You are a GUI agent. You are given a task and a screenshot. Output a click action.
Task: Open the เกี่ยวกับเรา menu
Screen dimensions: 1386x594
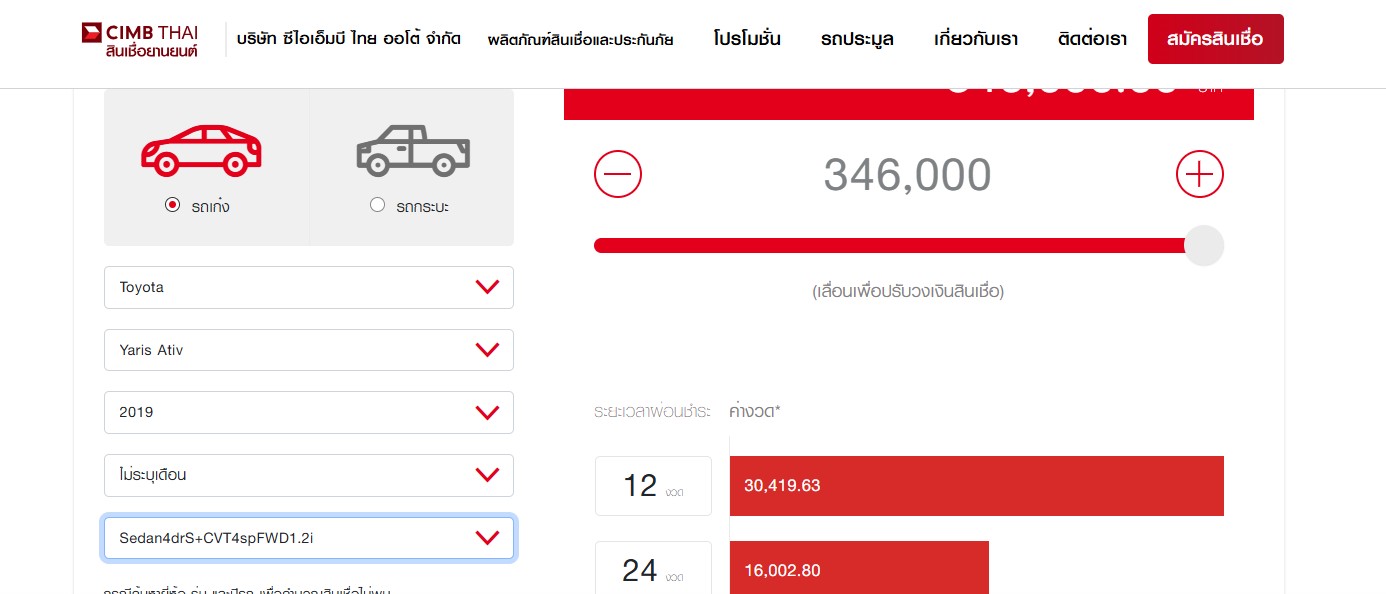pos(975,40)
